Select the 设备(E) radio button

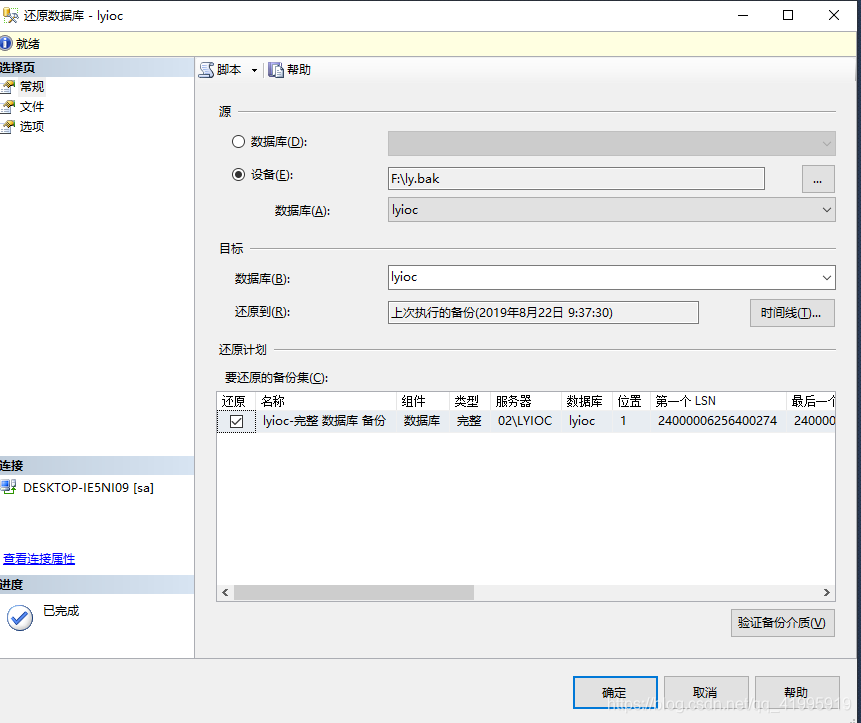point(237,174)
